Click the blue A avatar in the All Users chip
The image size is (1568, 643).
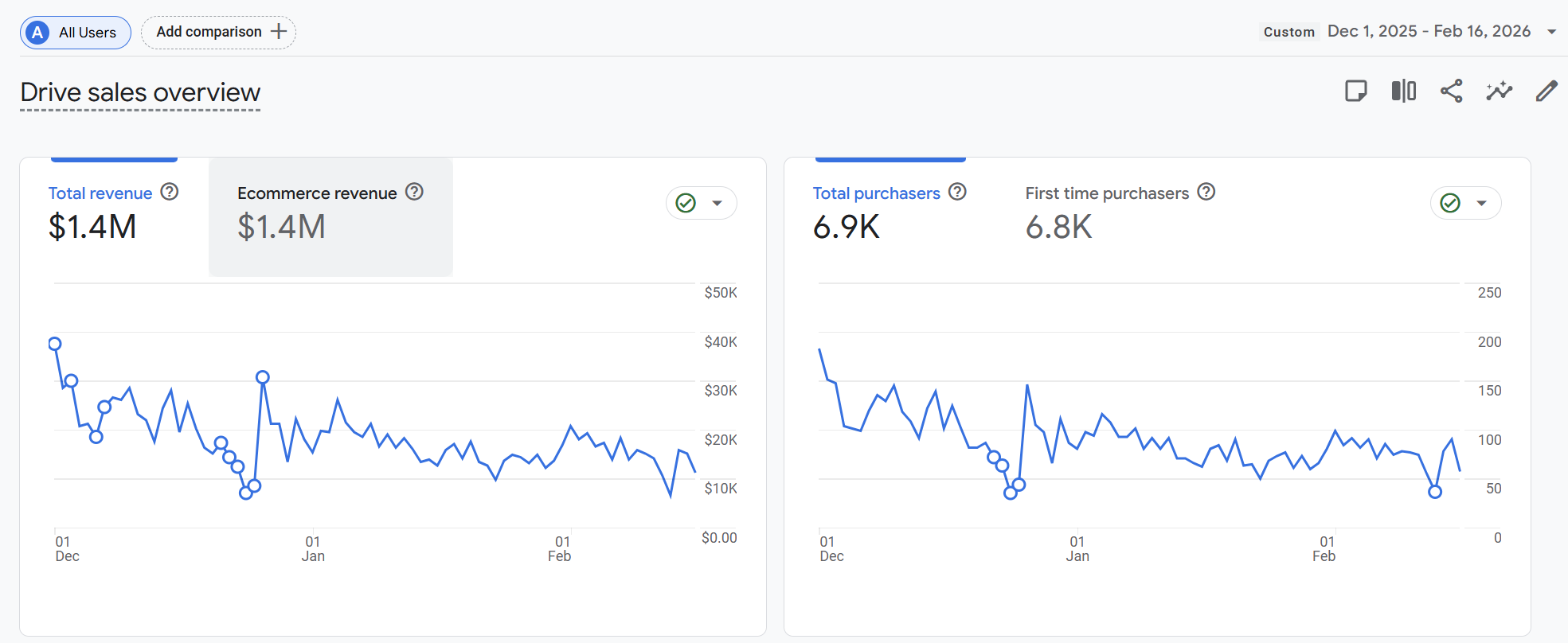[37, 33]
